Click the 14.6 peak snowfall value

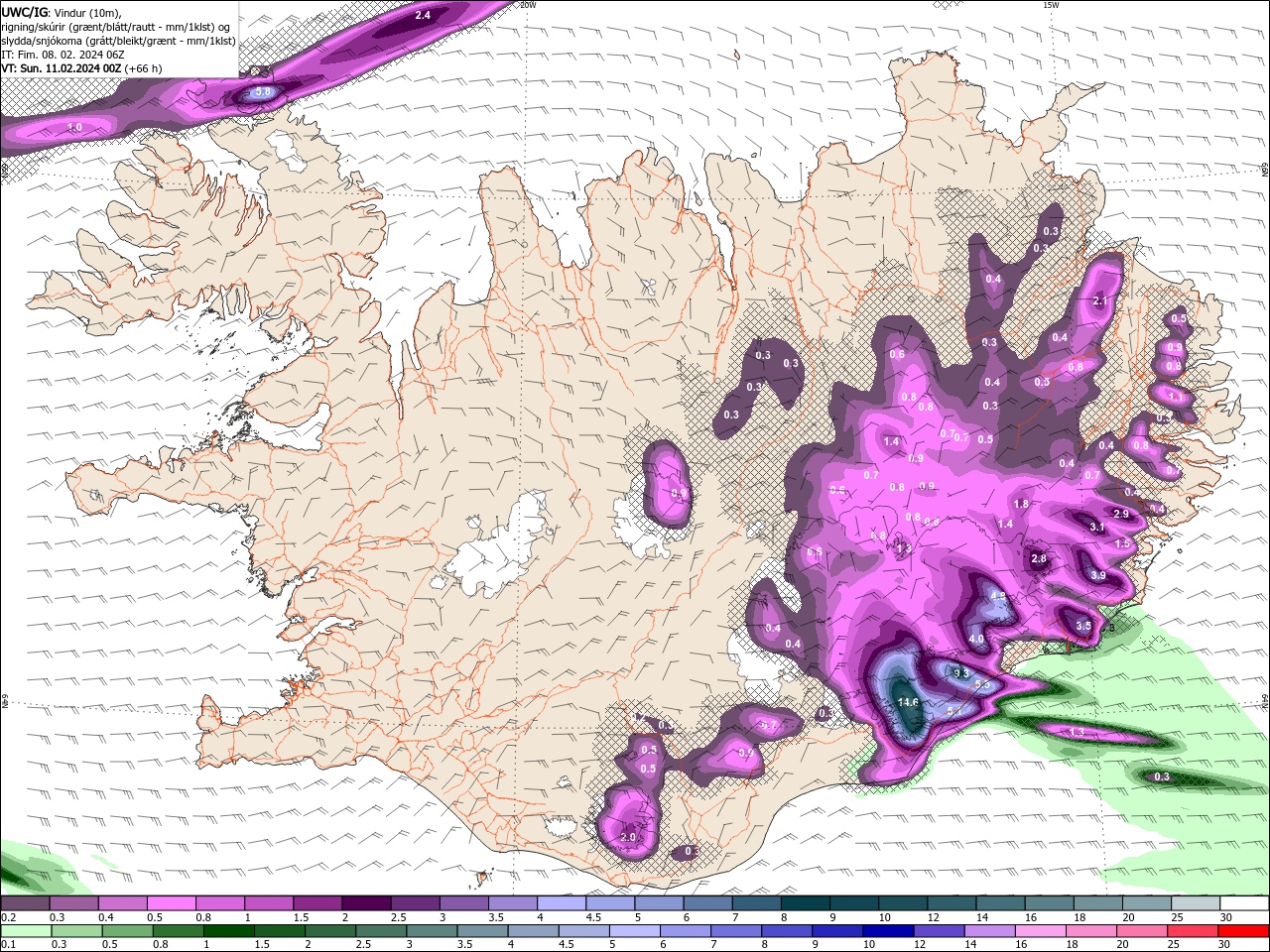[x=909, y=702]
